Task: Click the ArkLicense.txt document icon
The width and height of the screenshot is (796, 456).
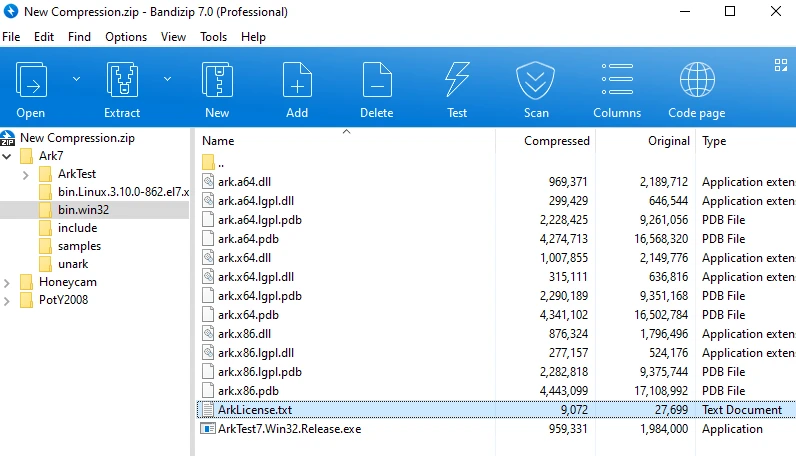Action: pyautogui.click(x=208, y=409)
